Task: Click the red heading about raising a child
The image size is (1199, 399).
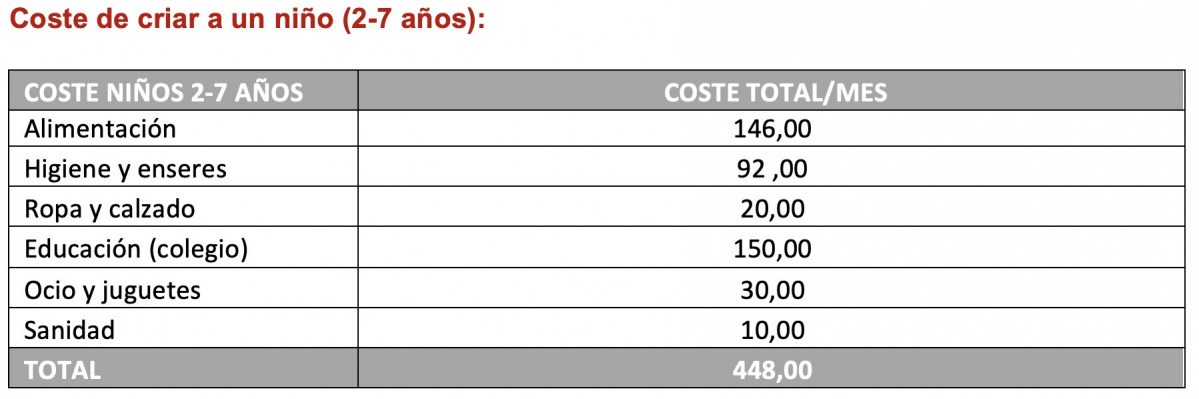Action: coord(247,19)
